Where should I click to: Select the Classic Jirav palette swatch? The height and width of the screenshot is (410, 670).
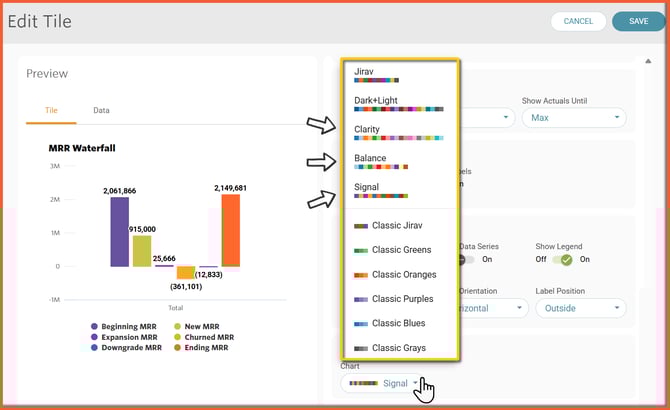click(x=358, y=225)
